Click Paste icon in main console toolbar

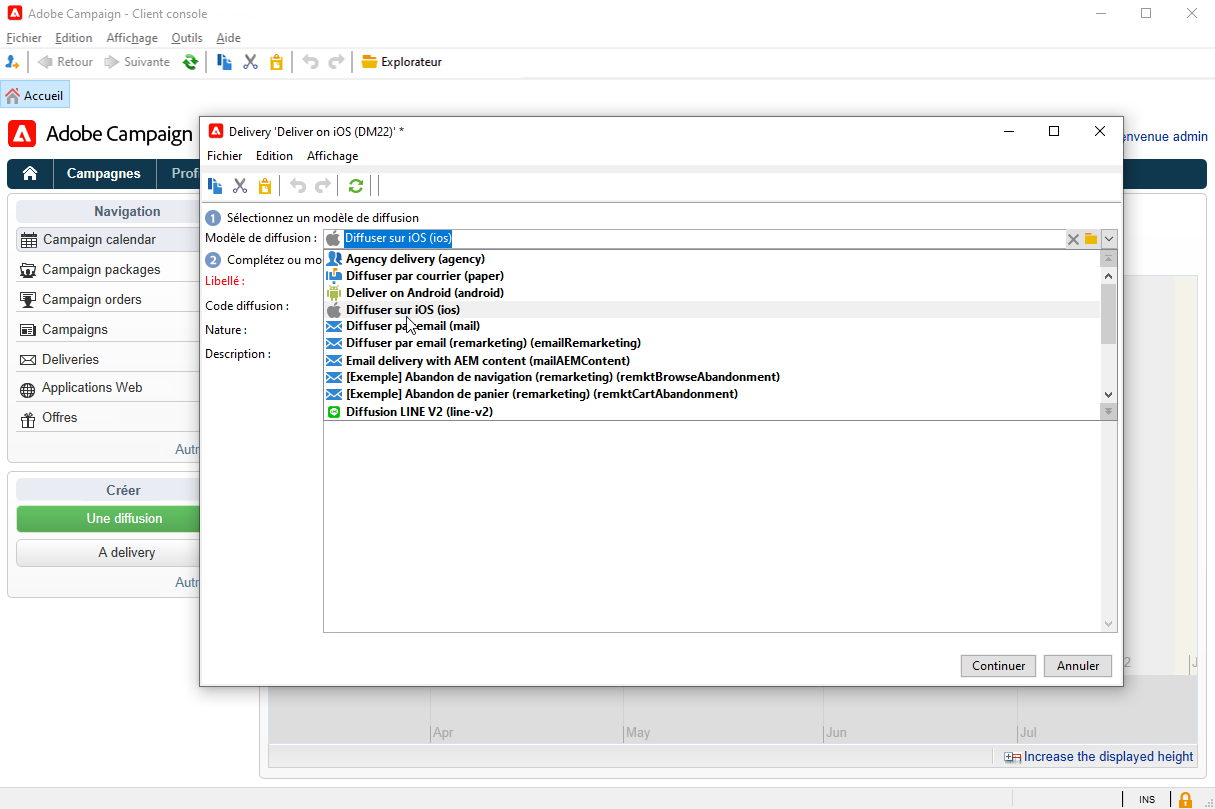(x=276, y=62)
